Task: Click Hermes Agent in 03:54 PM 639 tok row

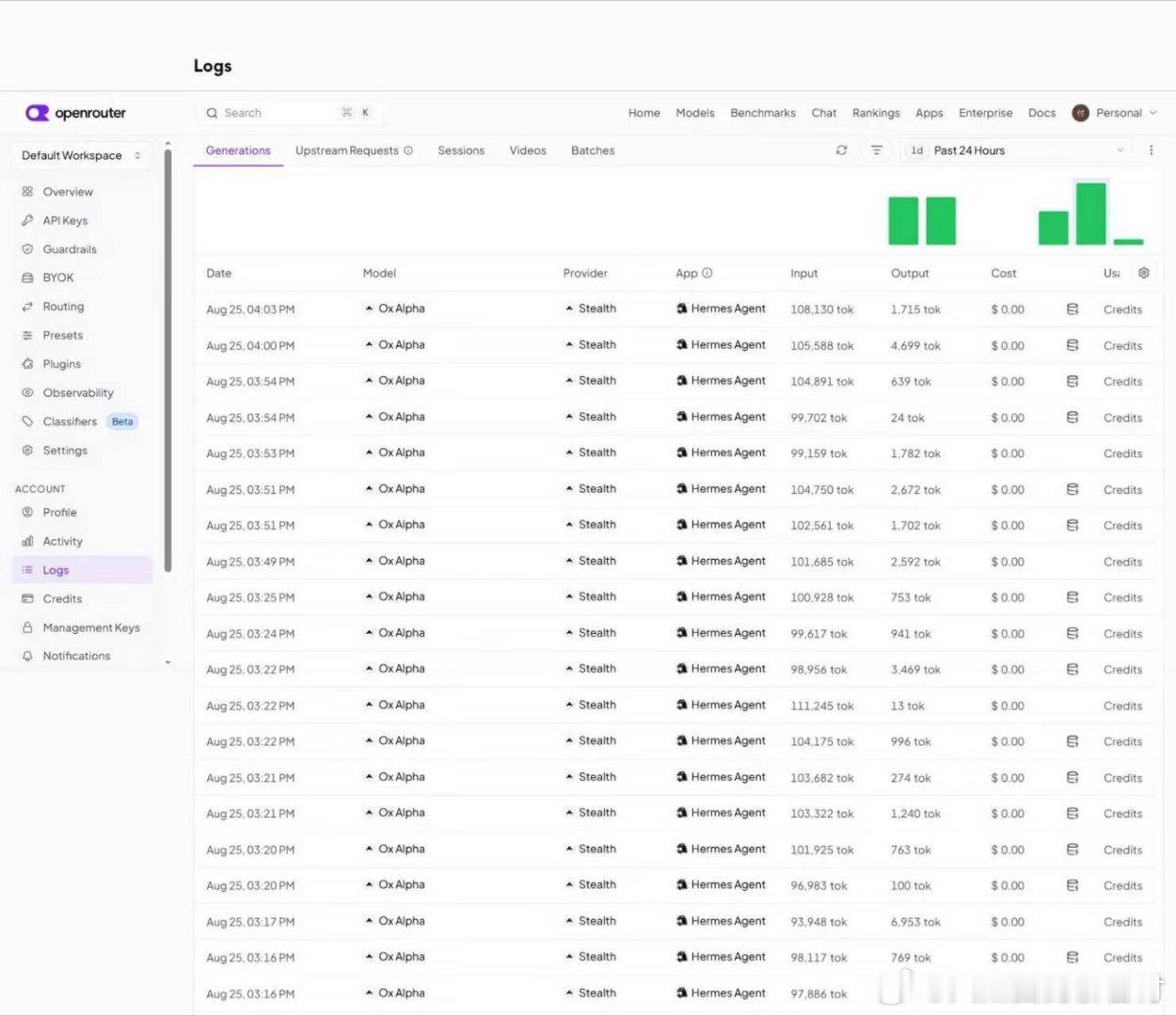Action: (x=721, y=381)
